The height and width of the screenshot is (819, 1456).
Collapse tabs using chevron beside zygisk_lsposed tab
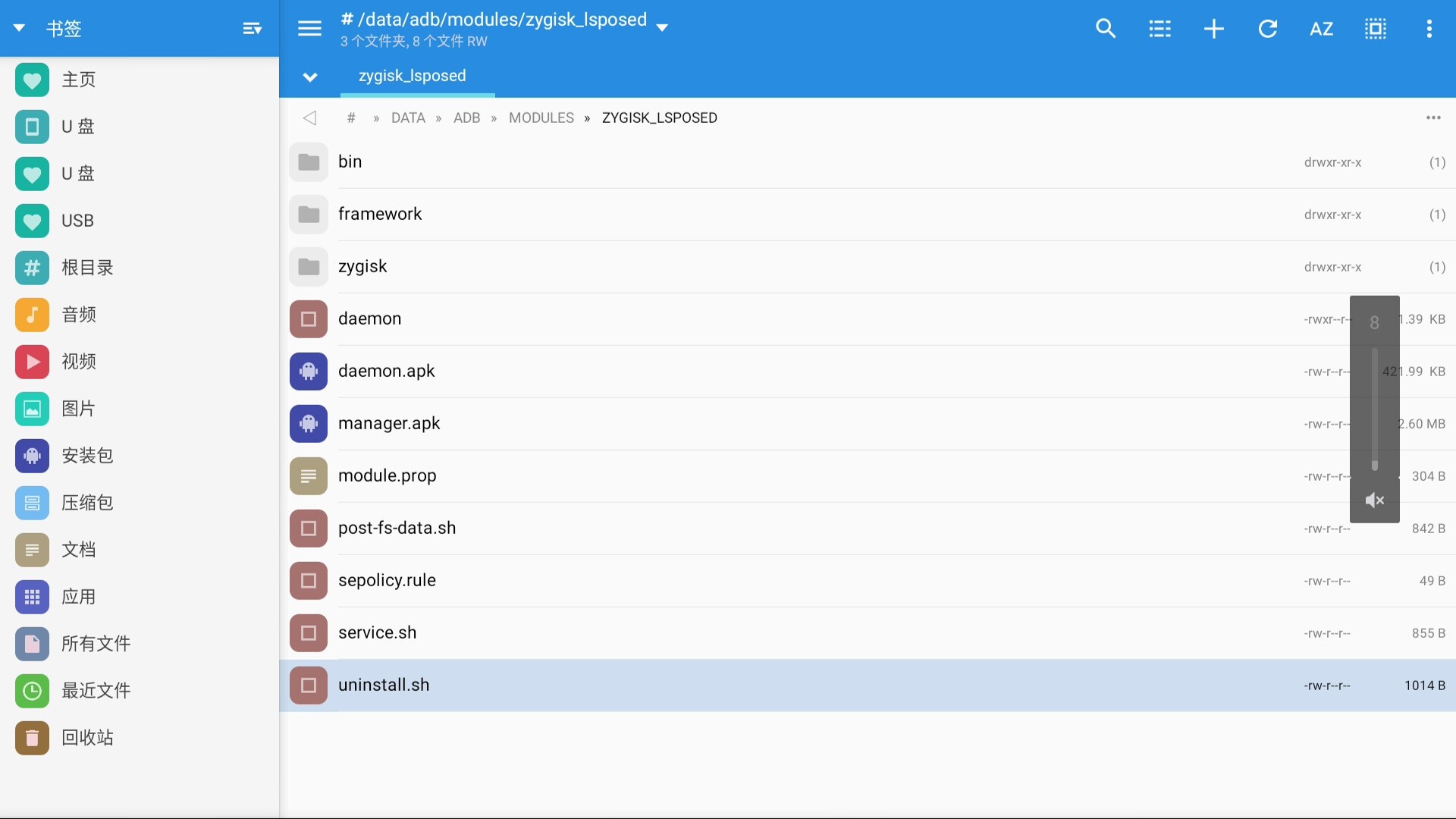coord(309,77)
